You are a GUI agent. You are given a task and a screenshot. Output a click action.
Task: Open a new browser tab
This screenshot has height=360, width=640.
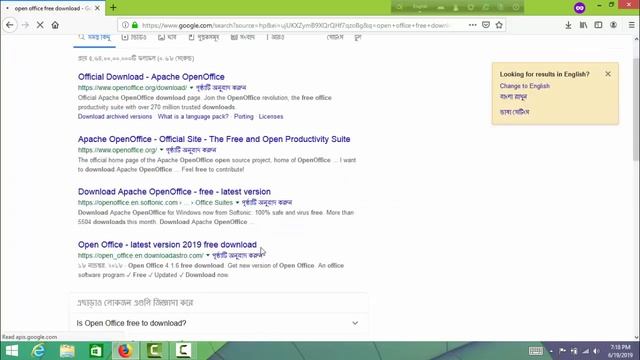pyautogui.click(x=113, y=7)
